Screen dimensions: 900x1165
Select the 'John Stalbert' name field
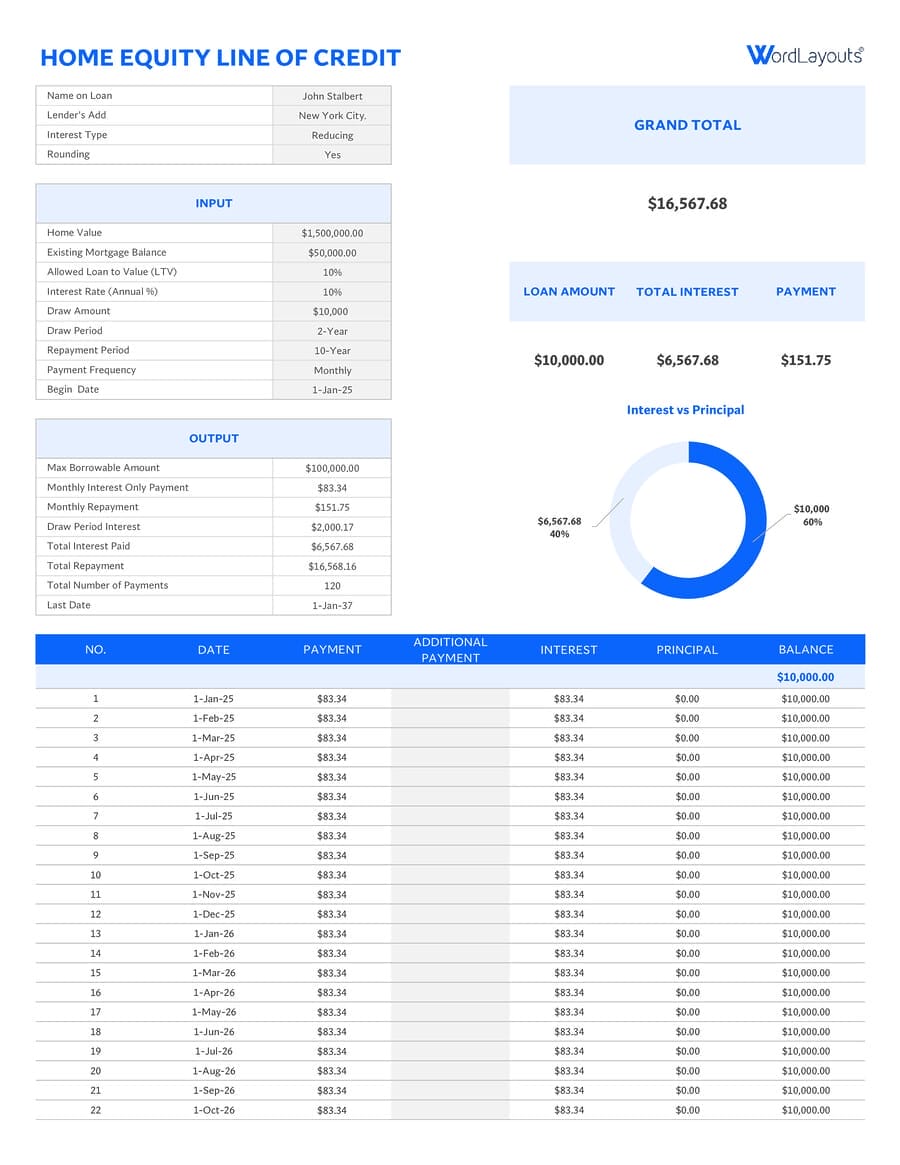click(x=332, y=96)
